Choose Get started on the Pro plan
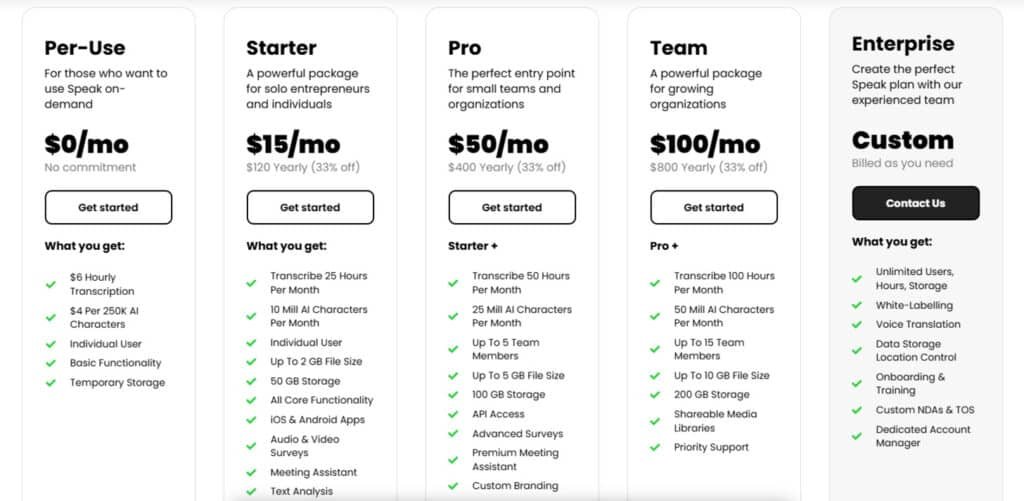The image size is (1024, 501). pyautogui.click(x=512, y=207)
